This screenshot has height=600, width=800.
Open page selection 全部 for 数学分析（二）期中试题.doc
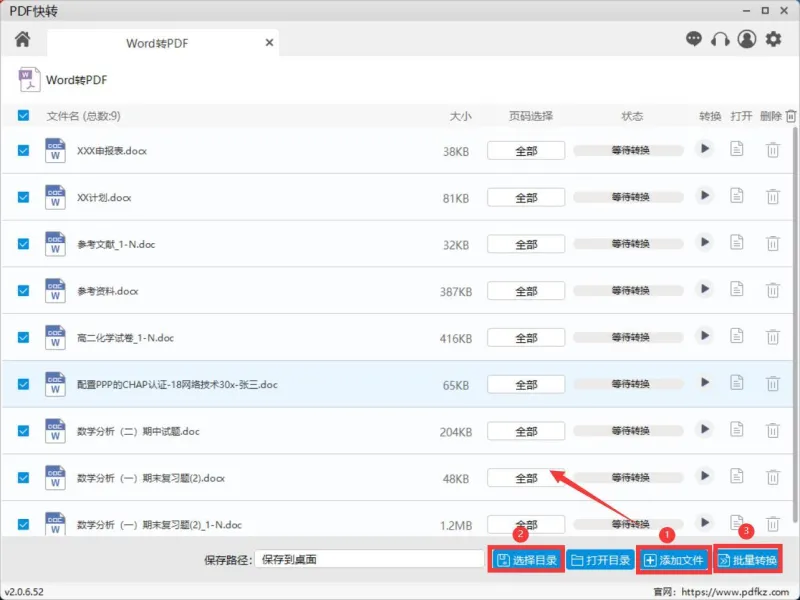click(526, 432)
